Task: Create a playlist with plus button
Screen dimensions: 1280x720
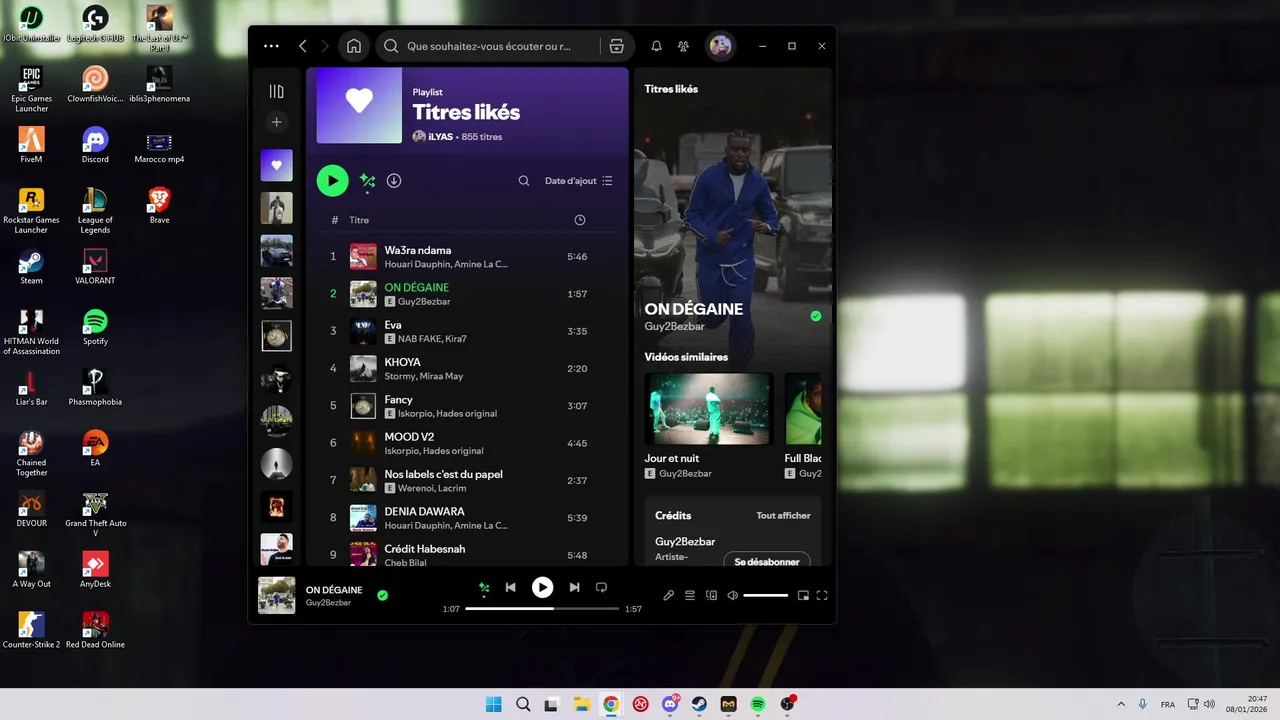Action: pos(277,122)
